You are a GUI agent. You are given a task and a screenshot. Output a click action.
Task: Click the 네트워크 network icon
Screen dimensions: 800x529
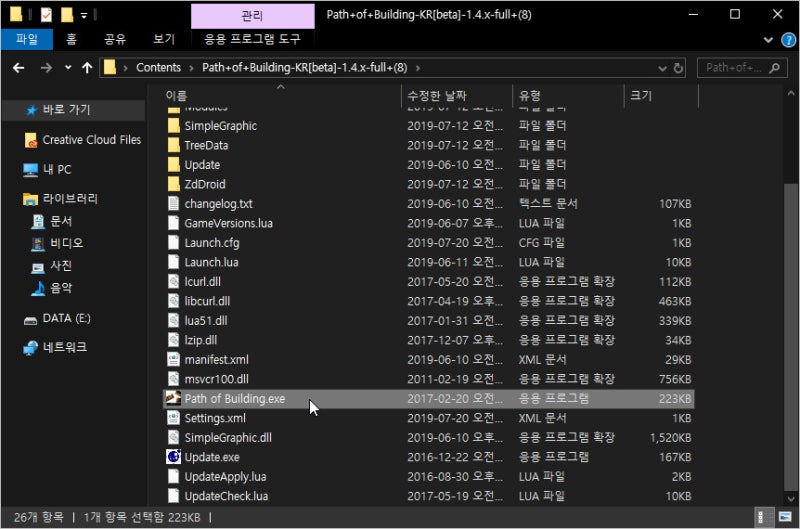(x=31, y=347)
